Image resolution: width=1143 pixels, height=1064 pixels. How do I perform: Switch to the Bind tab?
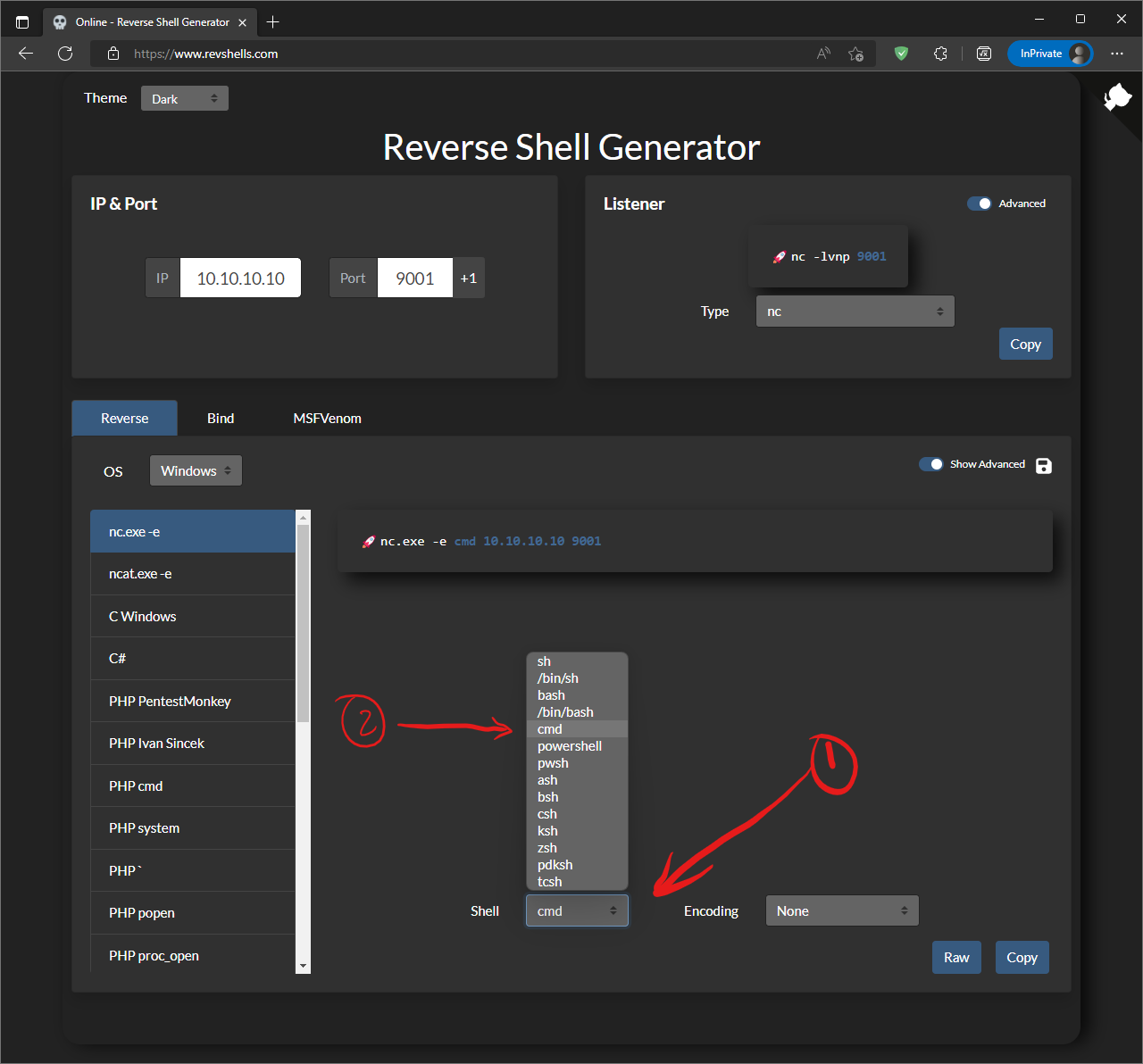tap(221, 418)
